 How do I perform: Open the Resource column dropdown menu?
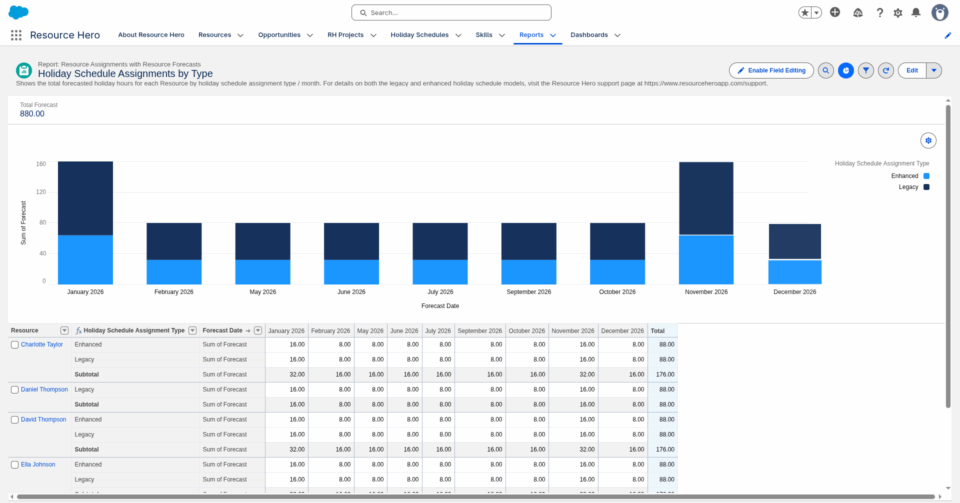click(x=65, y=330)
